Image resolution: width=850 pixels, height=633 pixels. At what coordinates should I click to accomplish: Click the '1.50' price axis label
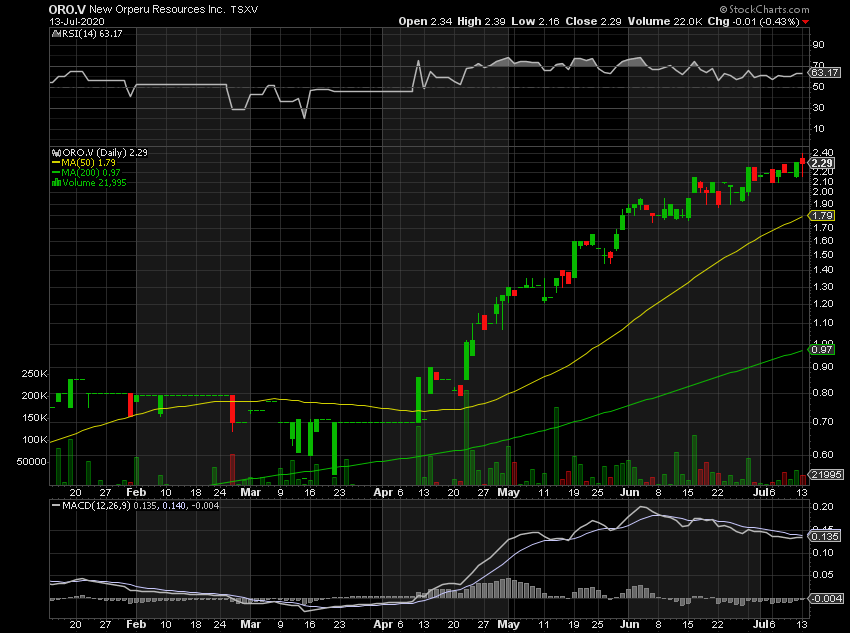coord(823,255)
